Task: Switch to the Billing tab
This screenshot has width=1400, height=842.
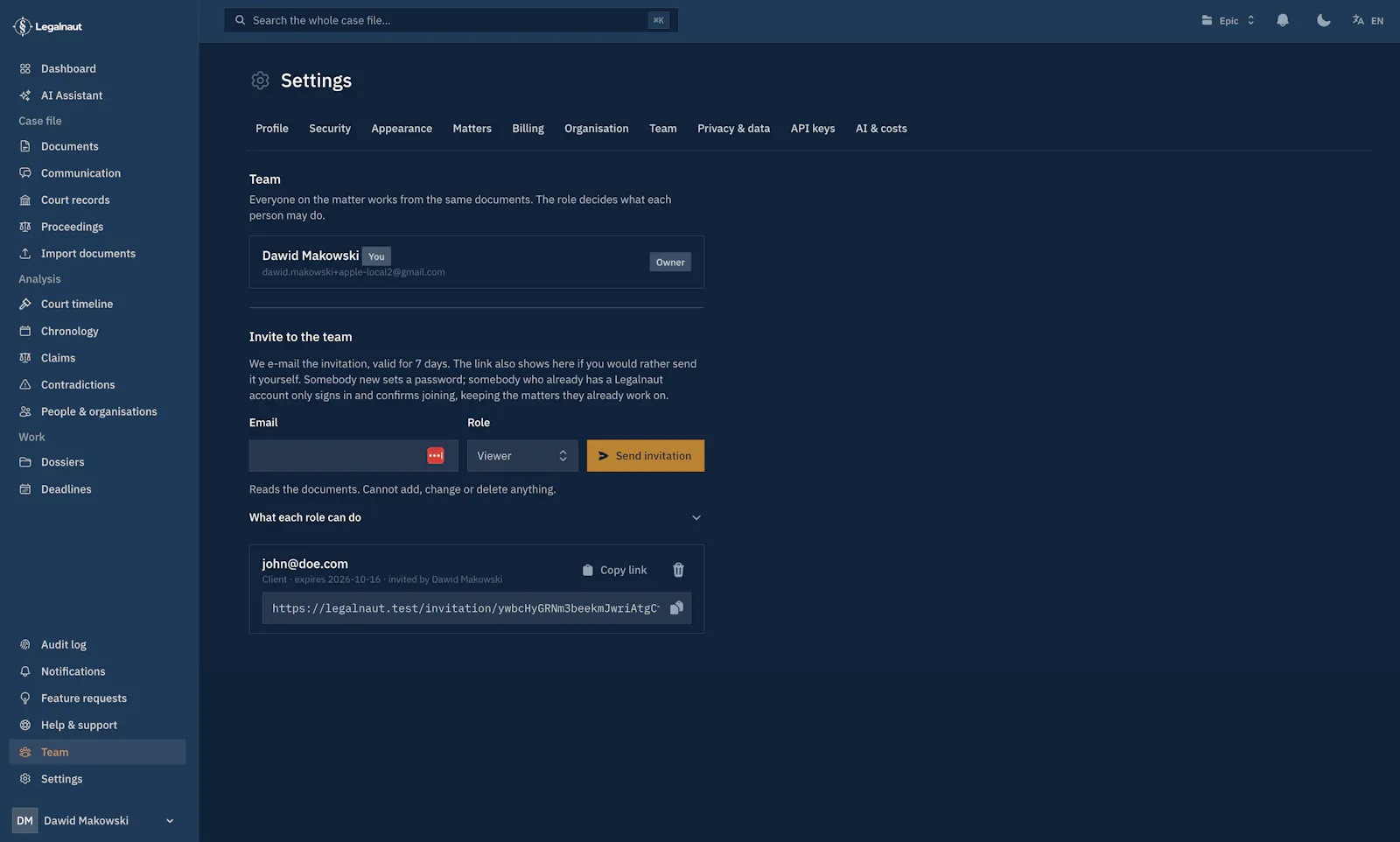Action: click(528, 129)
